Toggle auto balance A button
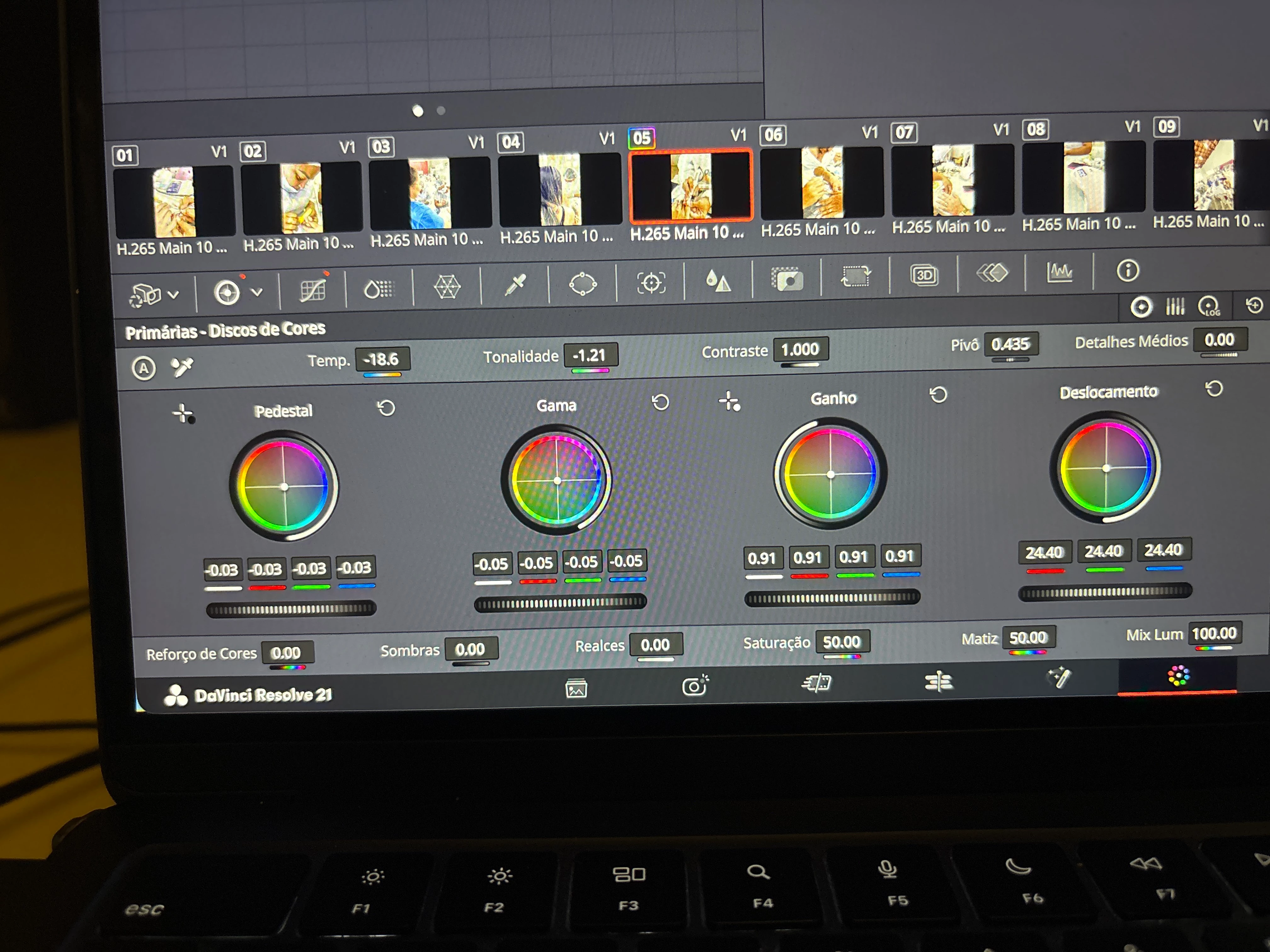This screenshot has height=952, width=1270. pos(144,368)
